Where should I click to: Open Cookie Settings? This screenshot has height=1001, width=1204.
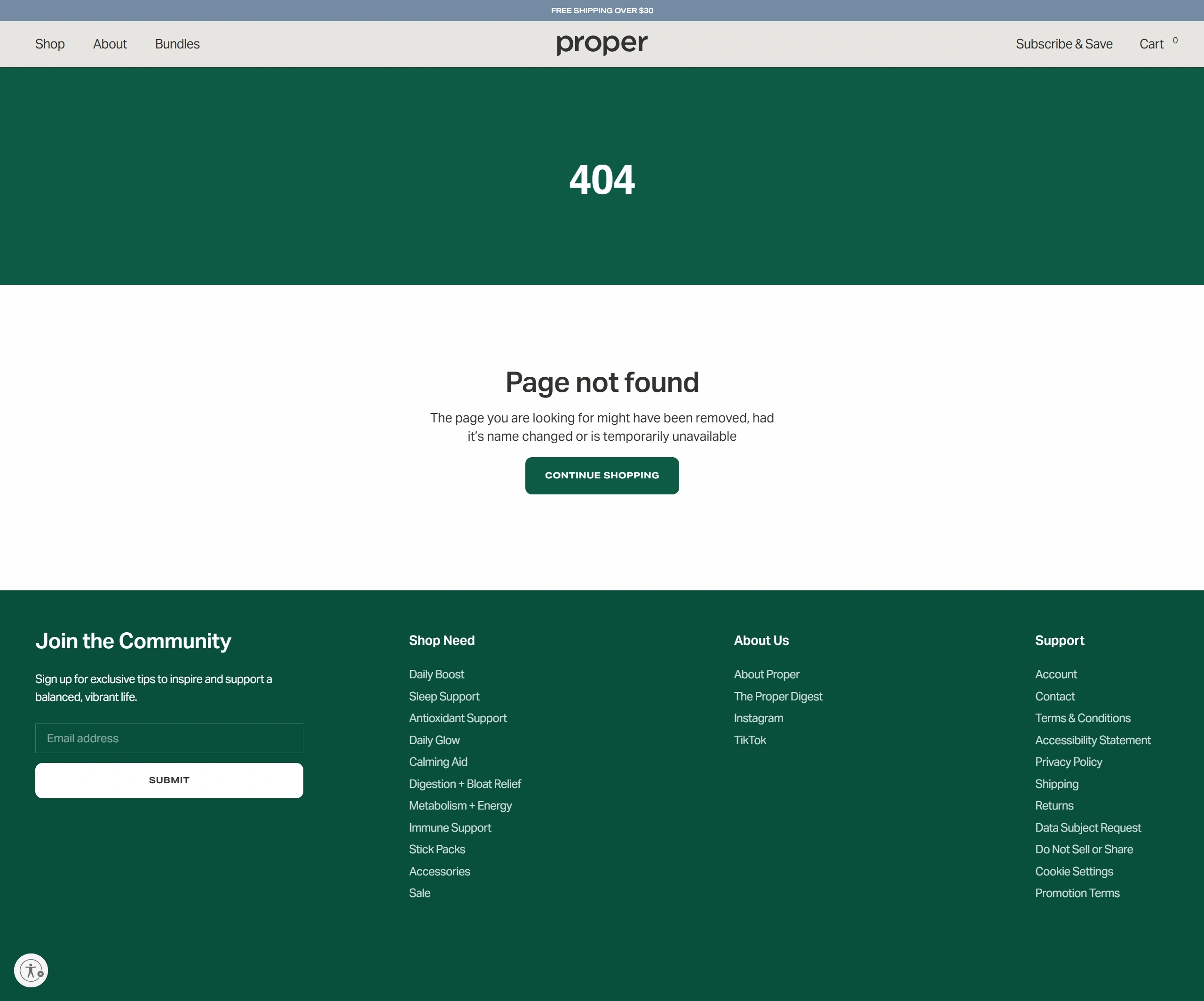pyautogui.click(x=1073, y=872)
